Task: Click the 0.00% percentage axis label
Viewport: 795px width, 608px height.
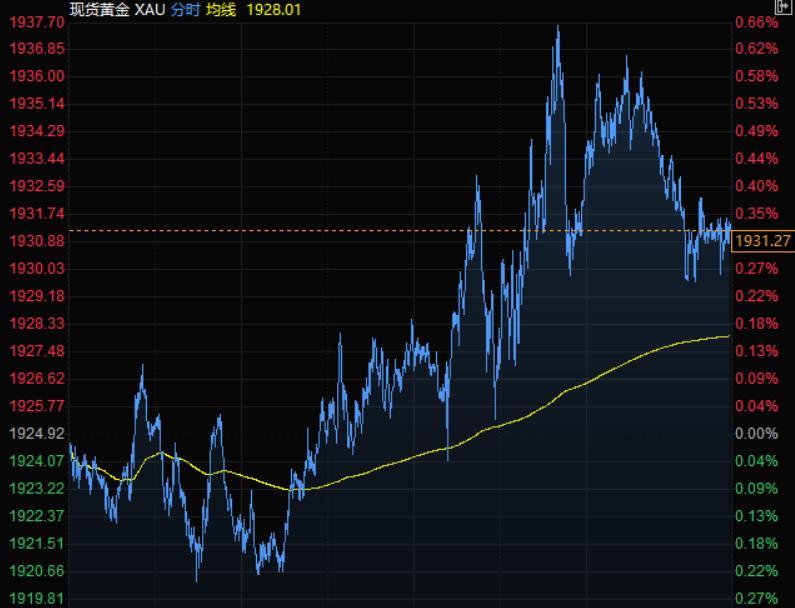Action: 755,433
